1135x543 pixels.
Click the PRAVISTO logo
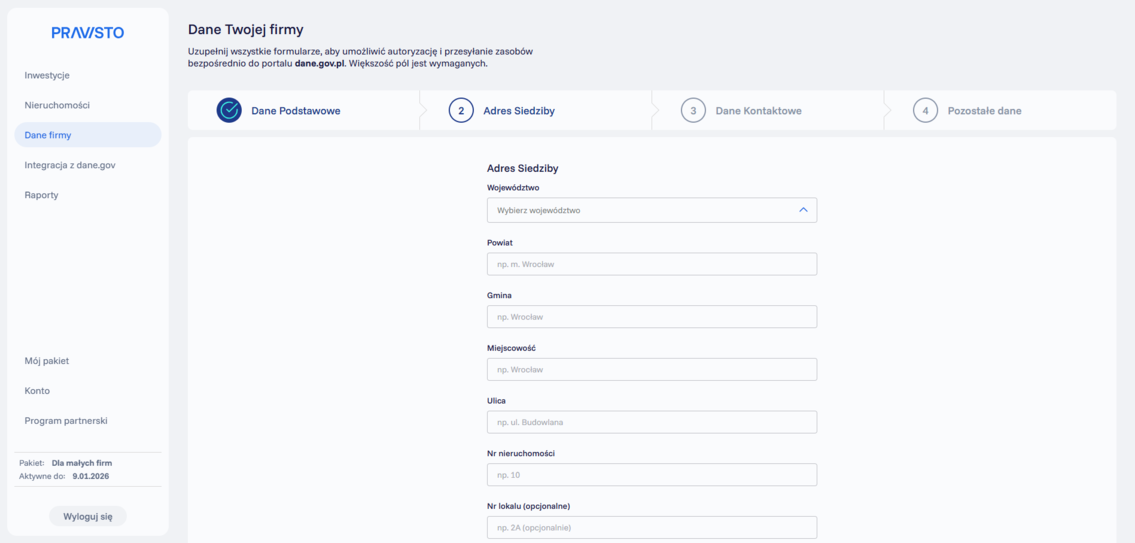pyautogui.click(x=88, y=33)
